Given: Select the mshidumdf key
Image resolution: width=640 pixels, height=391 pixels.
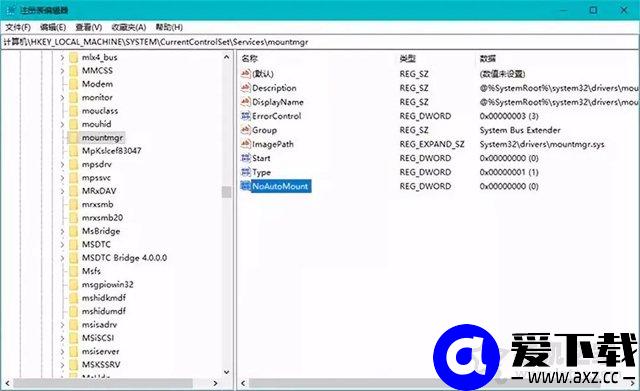Looking at the screenshot, I should pos(104,311).
